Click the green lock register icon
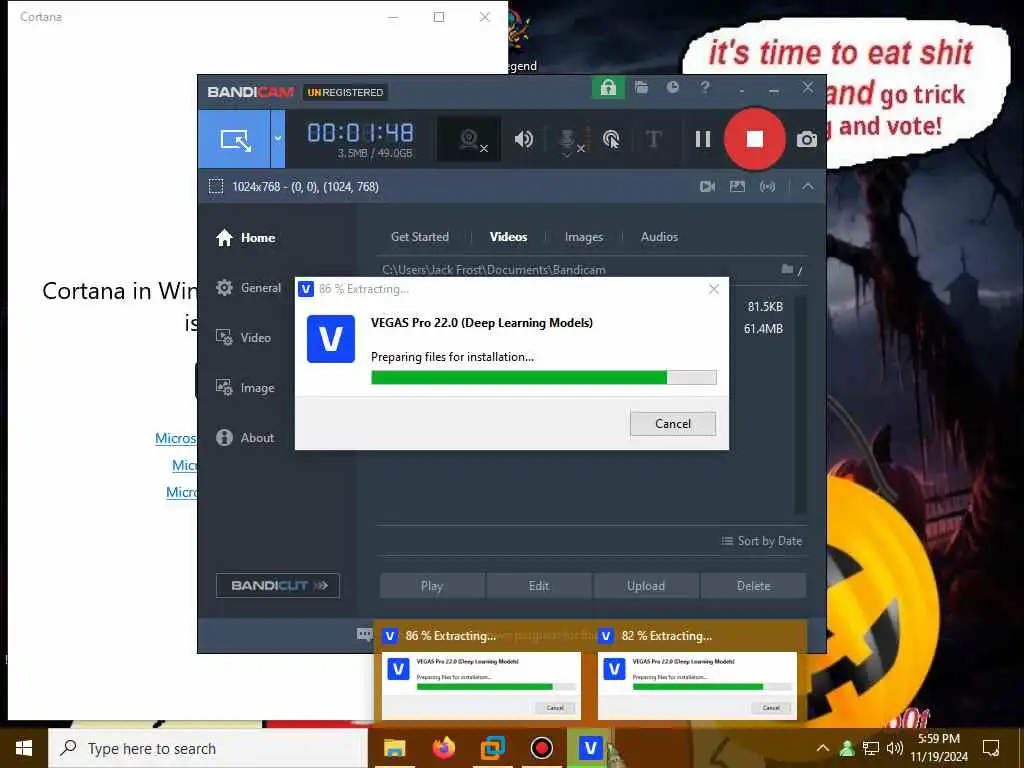This screenshot has width=1024, height=768. click(608, 88)
